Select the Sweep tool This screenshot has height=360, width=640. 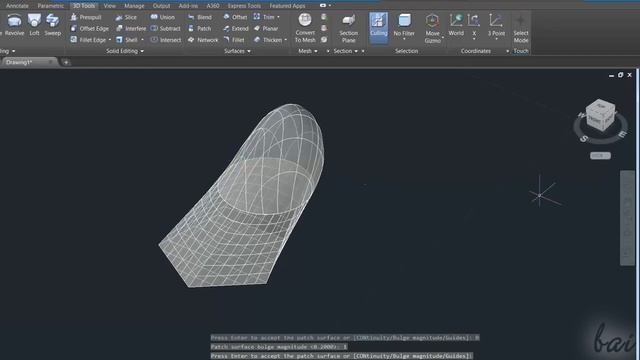[x=53, y=25]
